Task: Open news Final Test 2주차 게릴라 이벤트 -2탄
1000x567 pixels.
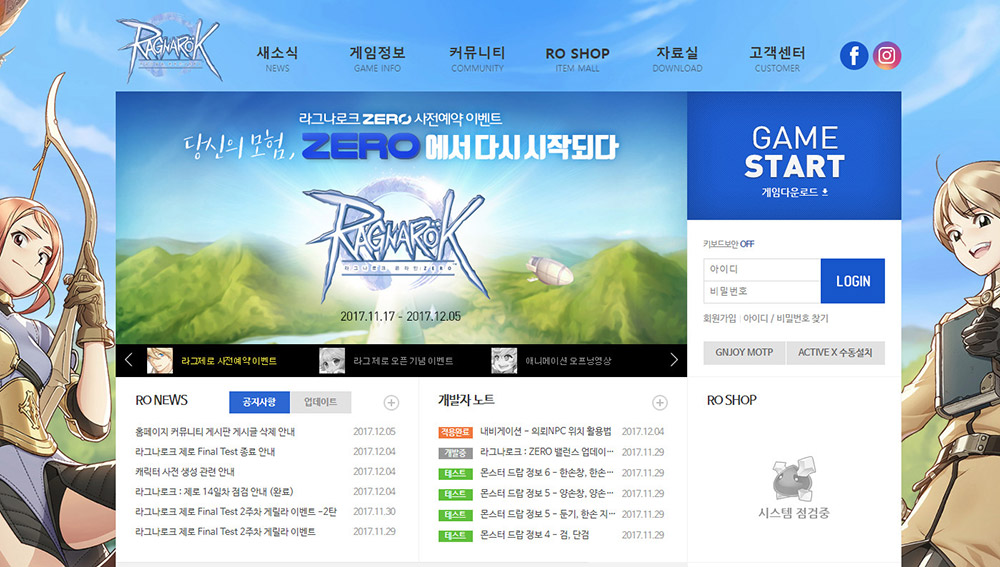Action: [235, 512]
